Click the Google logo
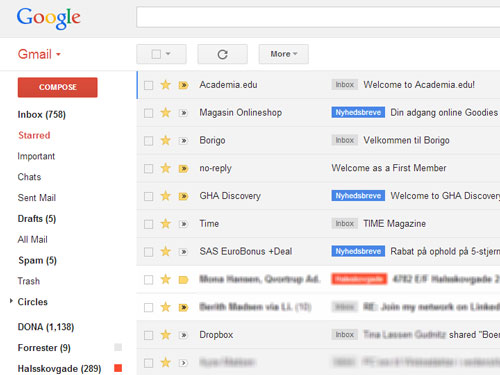Viewport: 500px width, 375px height. [x=49, y=18]
